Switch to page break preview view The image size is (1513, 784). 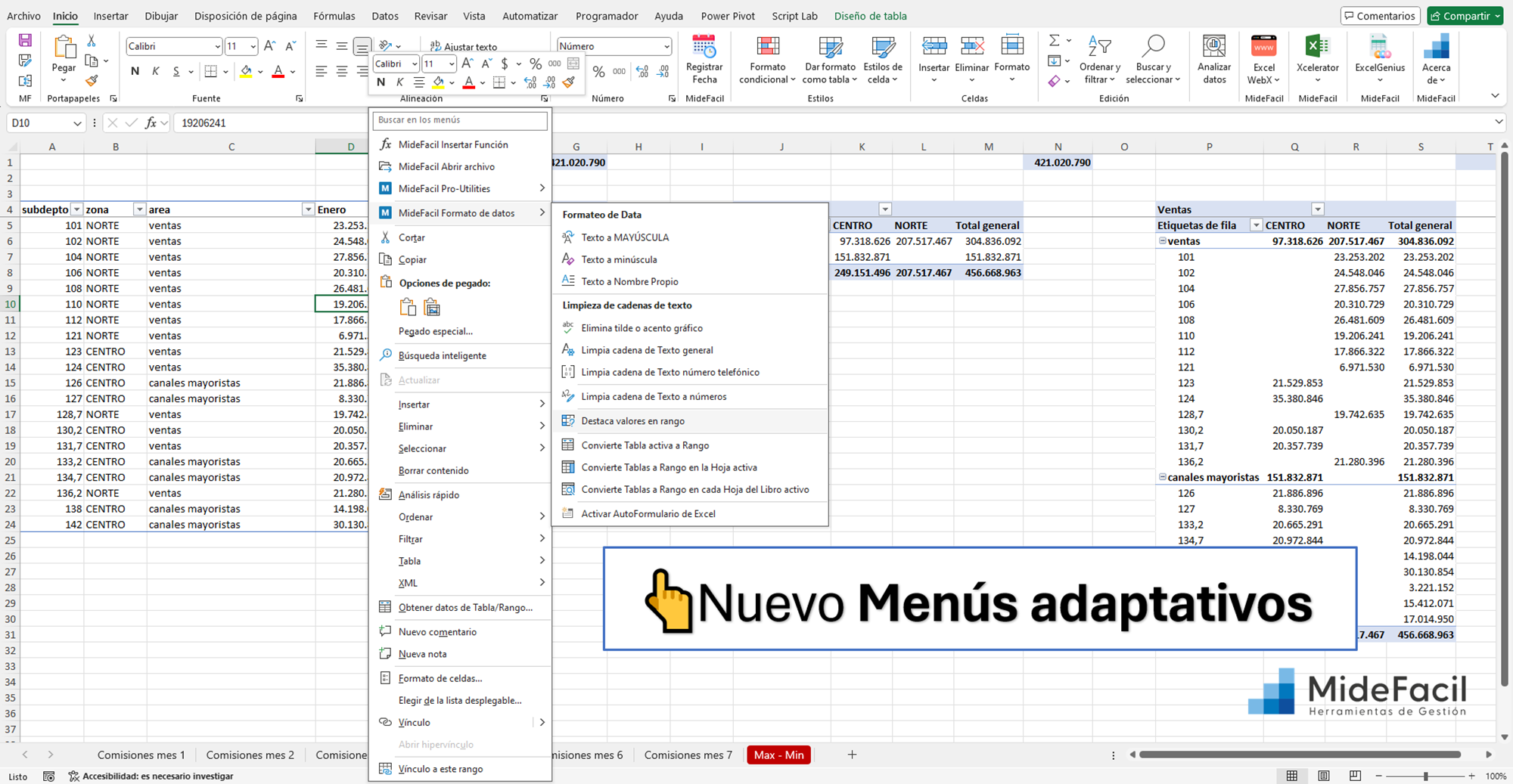click(1355, 776)
